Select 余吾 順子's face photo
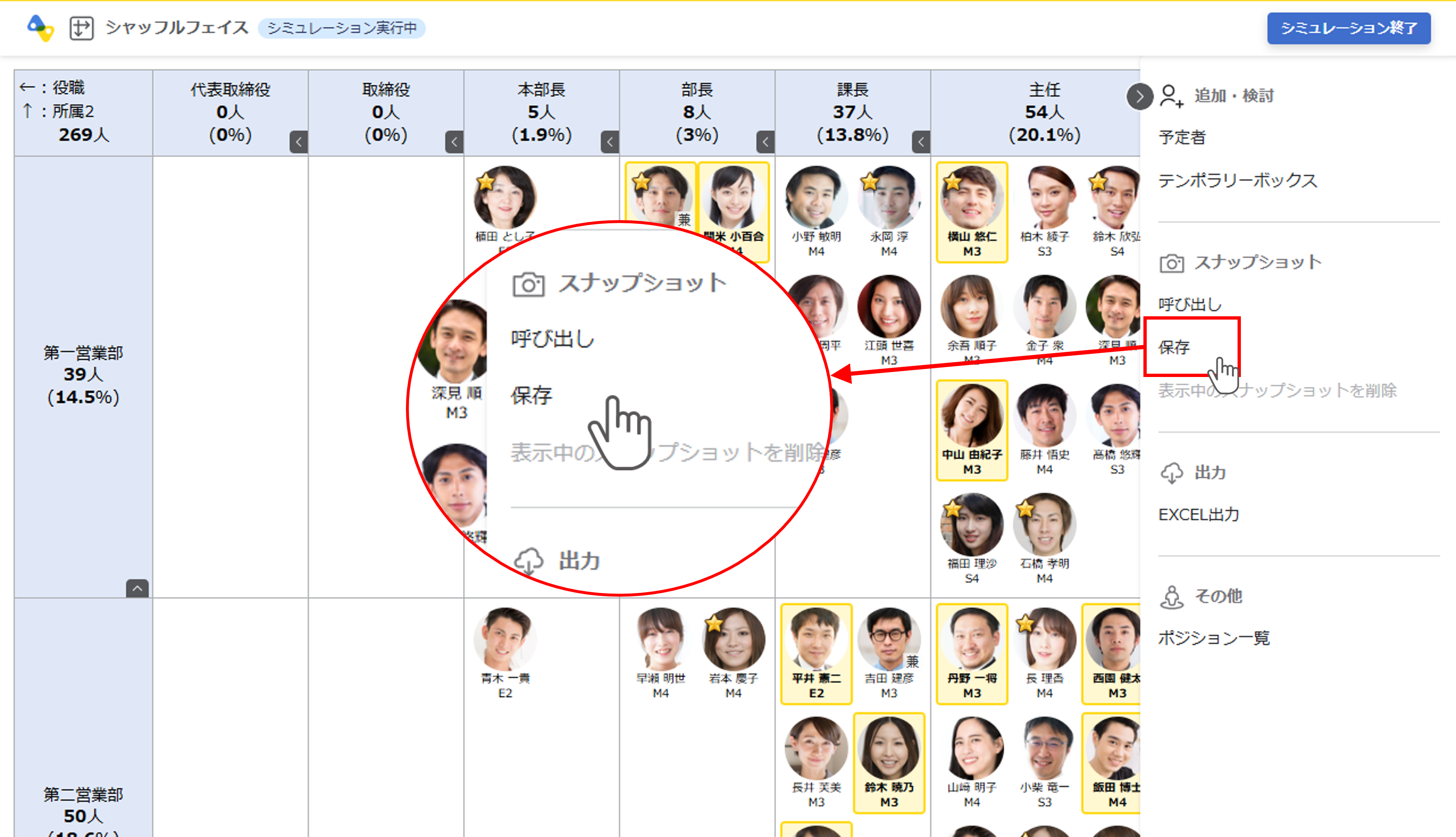 [x=972, y=306]
